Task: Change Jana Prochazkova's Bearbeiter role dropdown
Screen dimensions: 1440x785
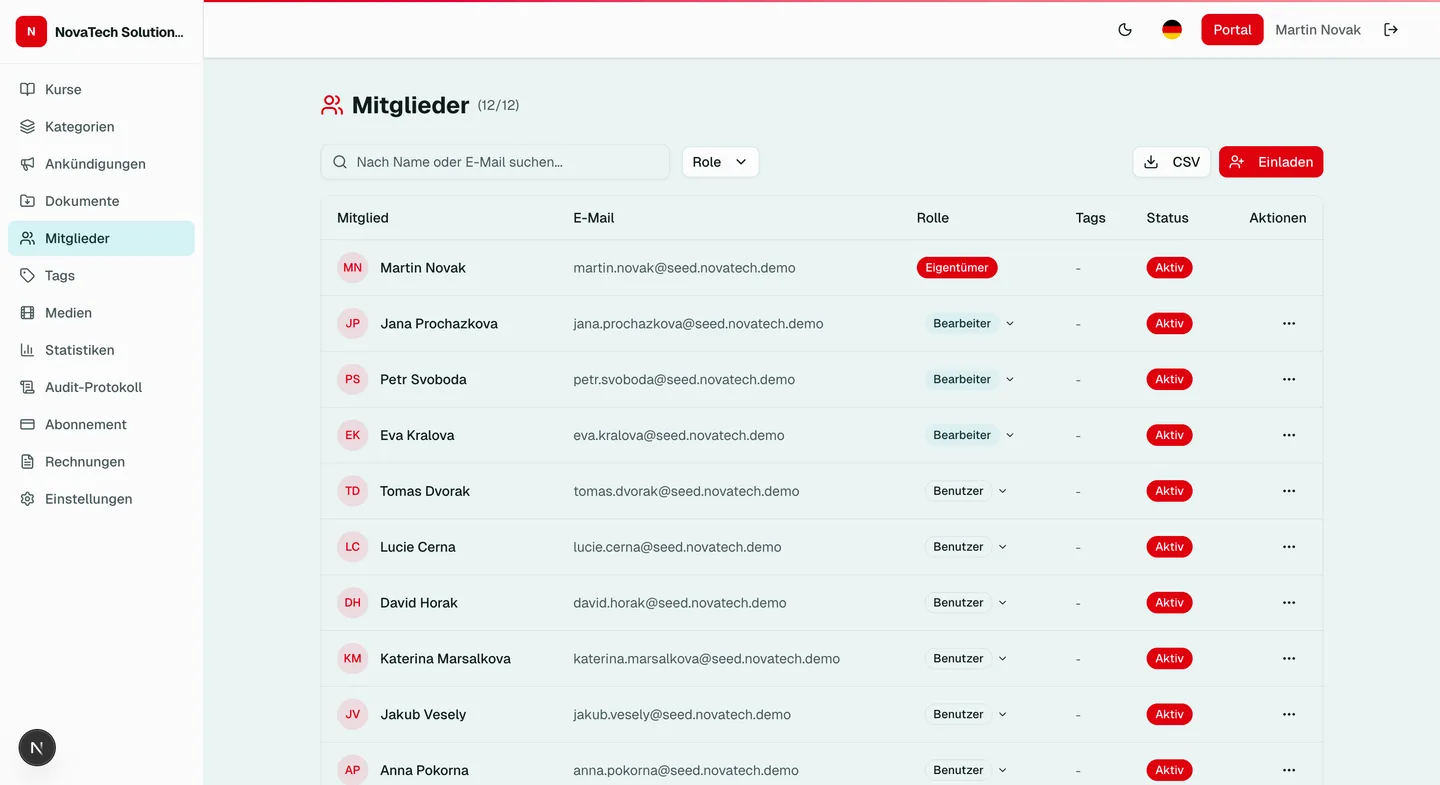Action: (972, 323)
